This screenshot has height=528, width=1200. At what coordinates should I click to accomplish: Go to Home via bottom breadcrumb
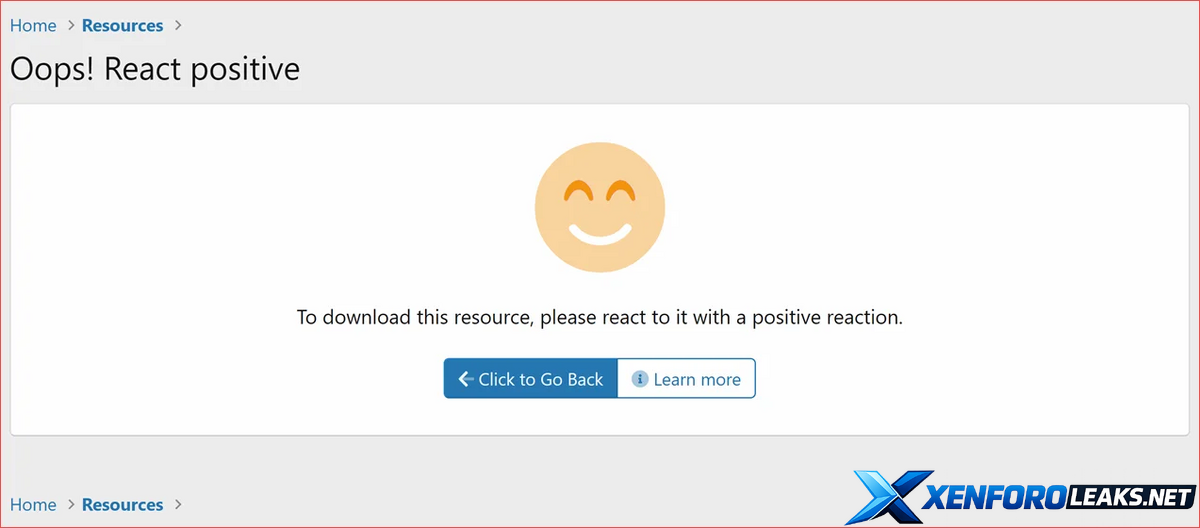point(33,505)
